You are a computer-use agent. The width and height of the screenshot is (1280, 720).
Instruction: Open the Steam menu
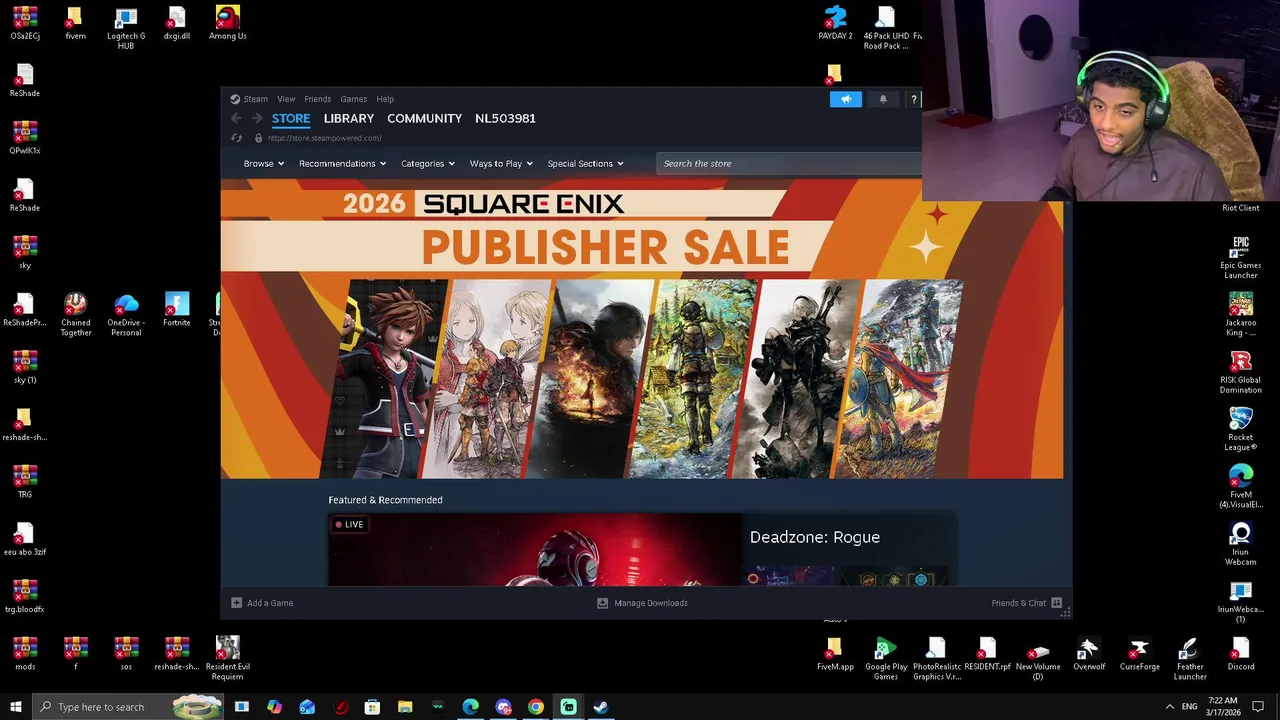coord(256,99)
